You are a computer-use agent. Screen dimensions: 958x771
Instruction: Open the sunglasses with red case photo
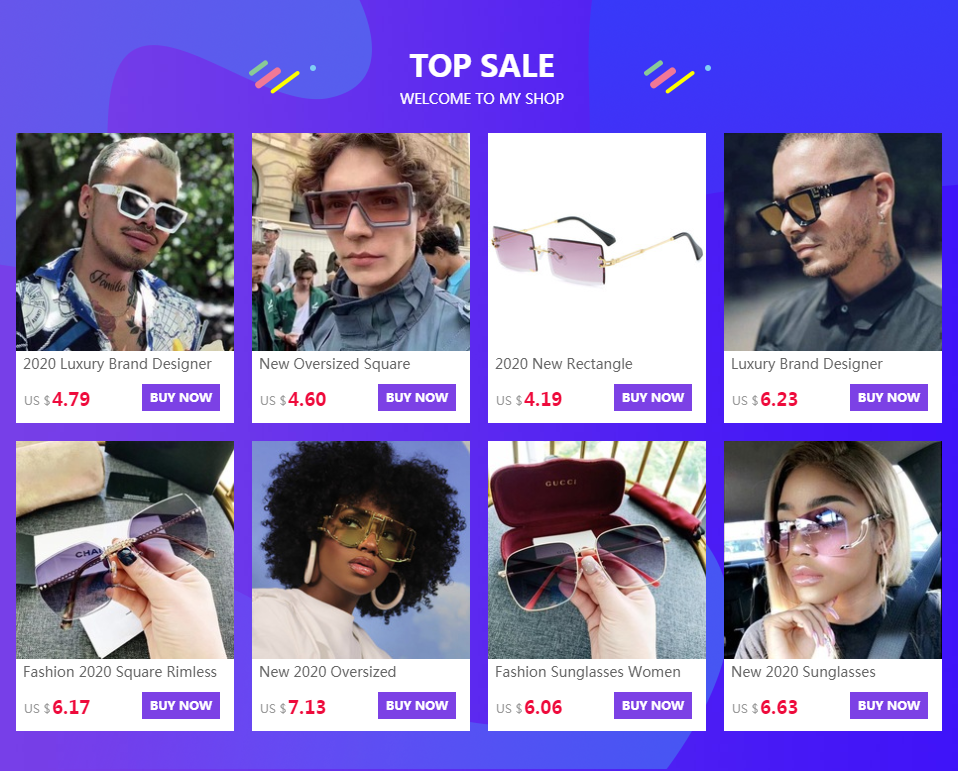(x=597, y=550)
